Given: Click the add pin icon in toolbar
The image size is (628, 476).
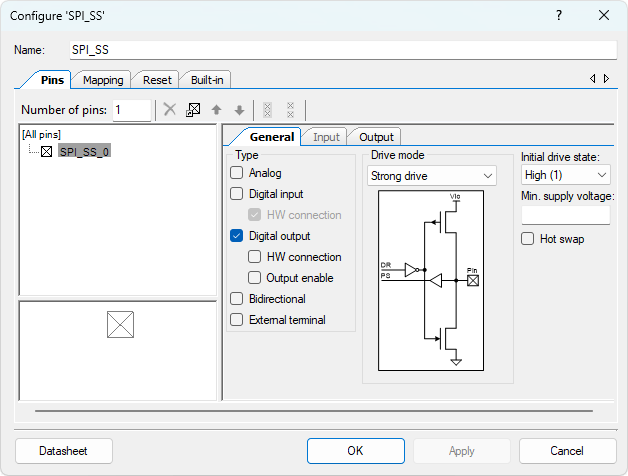Looking at the screenshot, I should (x=193, y=110).
